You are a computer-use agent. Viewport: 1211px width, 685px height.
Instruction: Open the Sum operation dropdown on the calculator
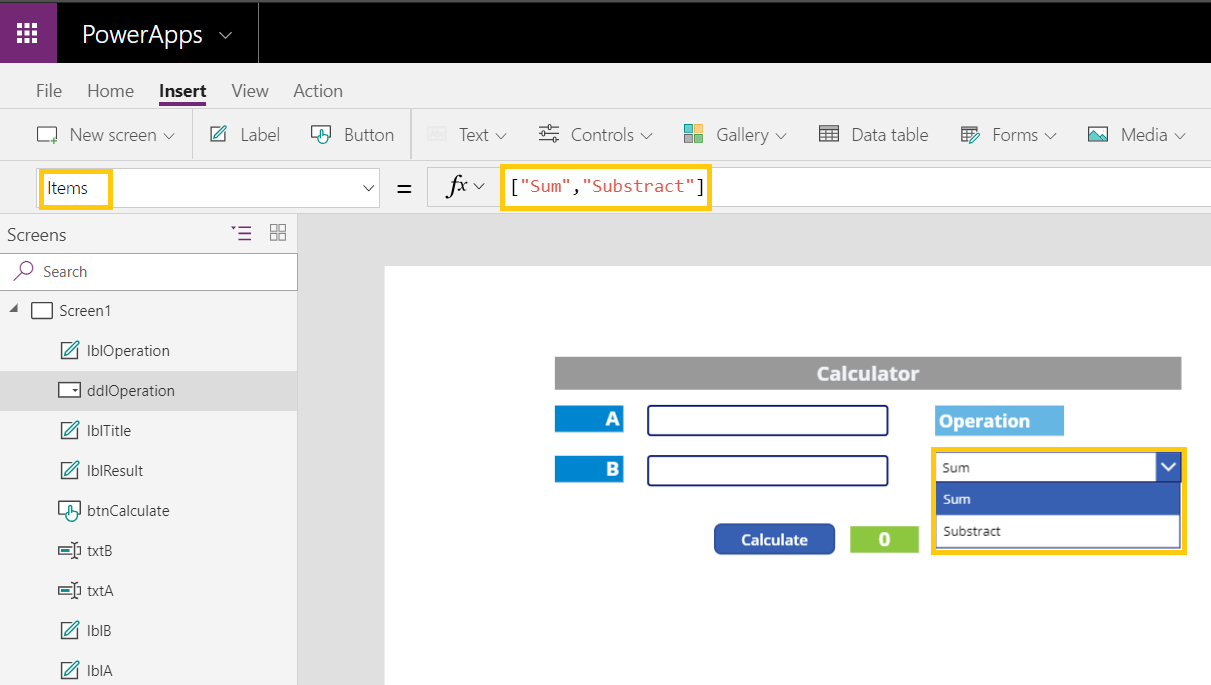click(1167, 467)
